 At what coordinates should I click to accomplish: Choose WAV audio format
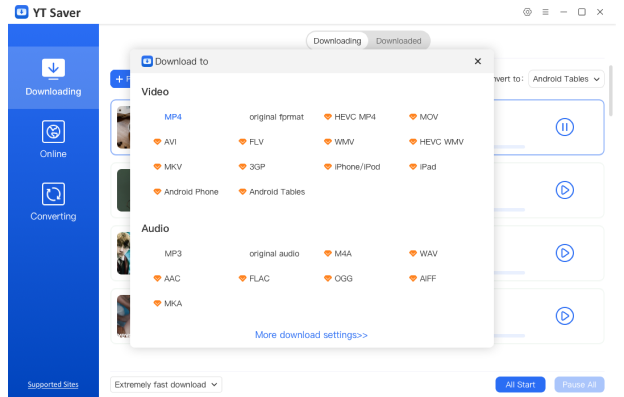tap(423, 254)
